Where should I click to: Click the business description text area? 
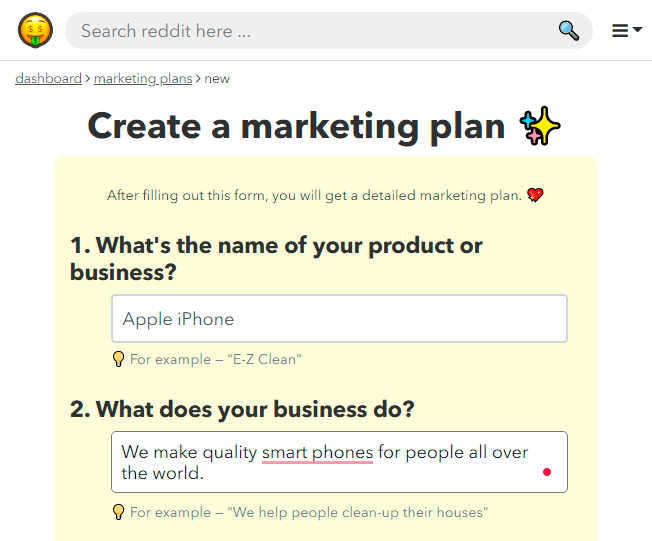pos(339,462)
